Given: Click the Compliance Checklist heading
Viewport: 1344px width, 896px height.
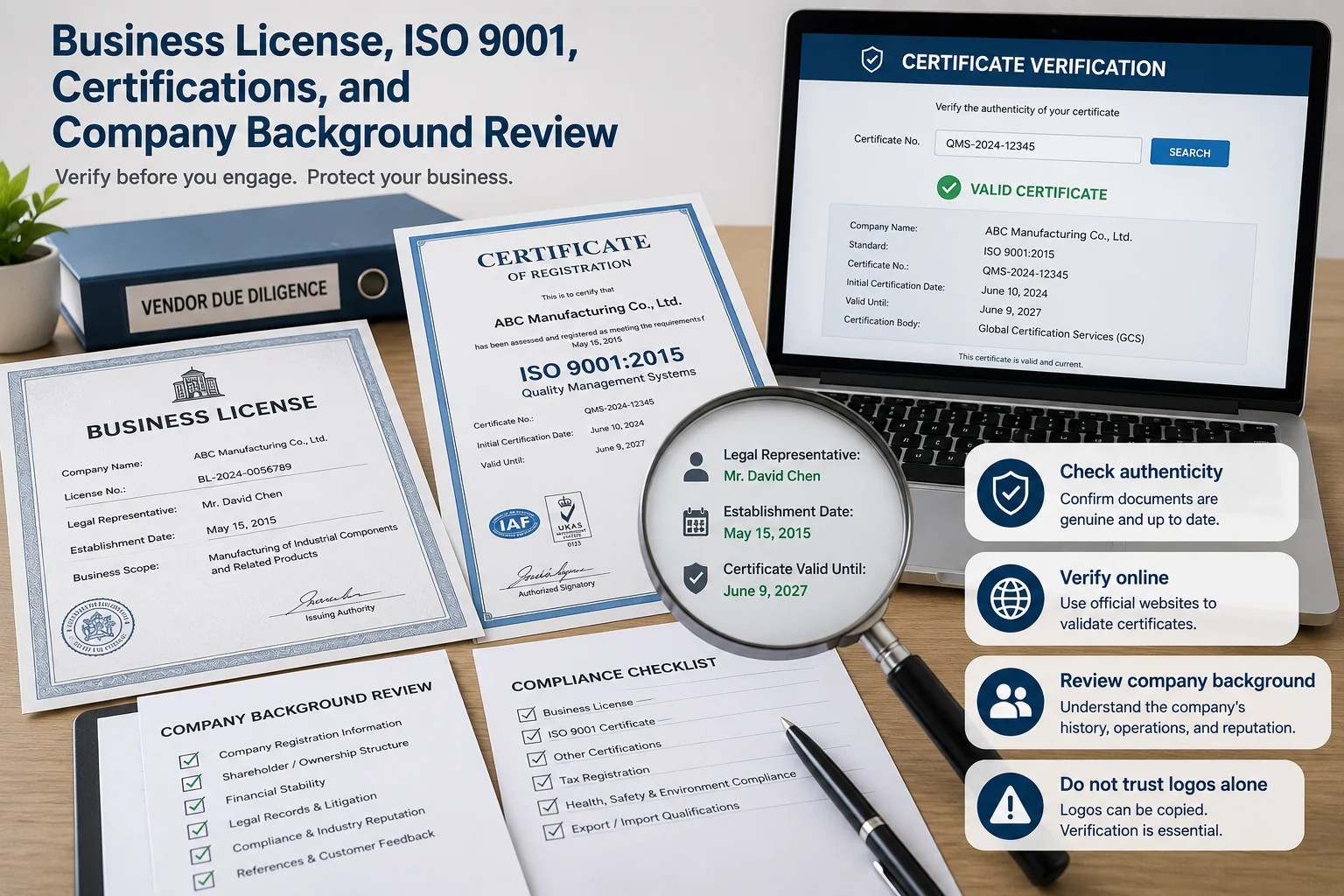Looking at the screenshot, I should (x=613, y=675).
